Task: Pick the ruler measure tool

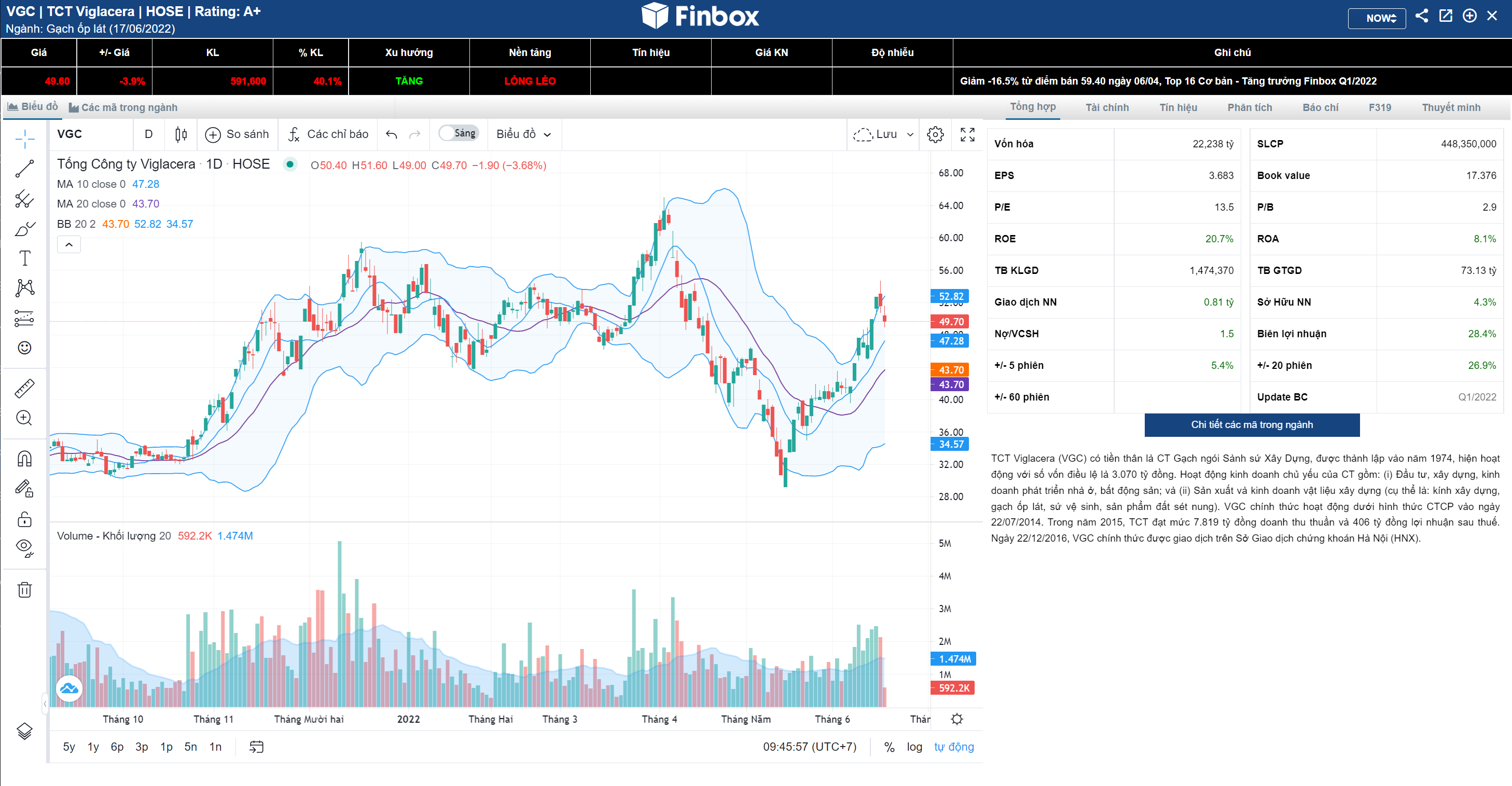Action: point(24,388)
